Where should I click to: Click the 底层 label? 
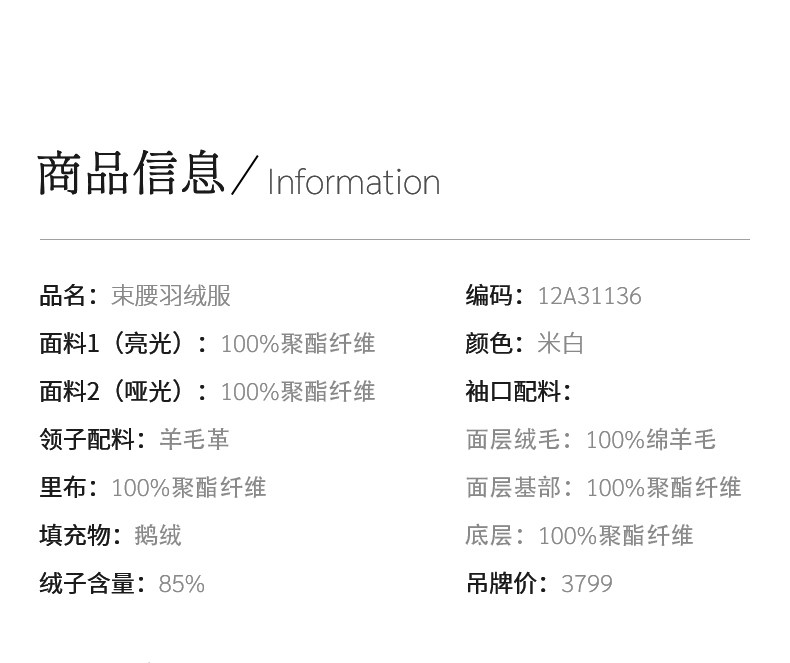490,536
